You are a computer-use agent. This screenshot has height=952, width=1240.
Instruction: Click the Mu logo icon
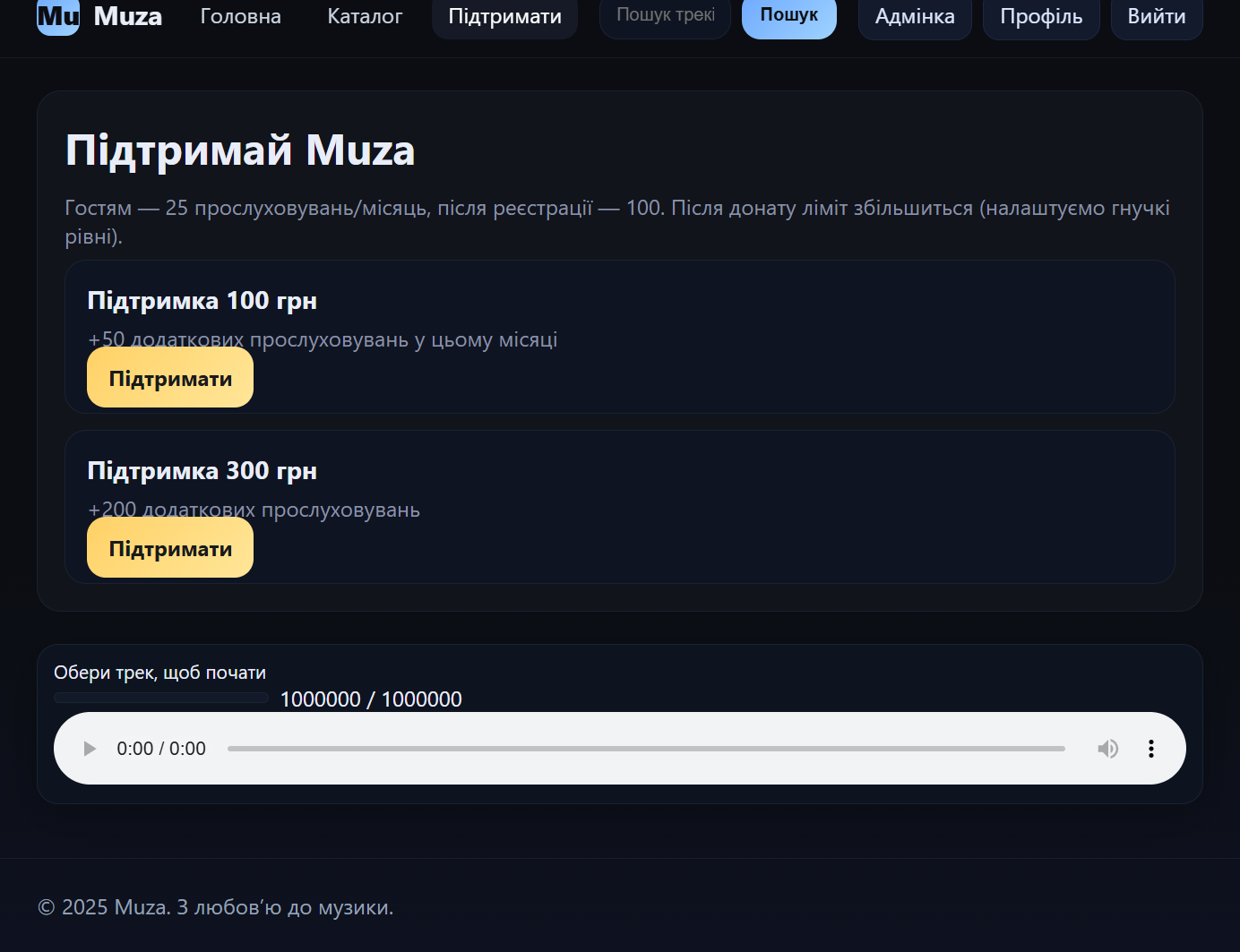point(58,16)
